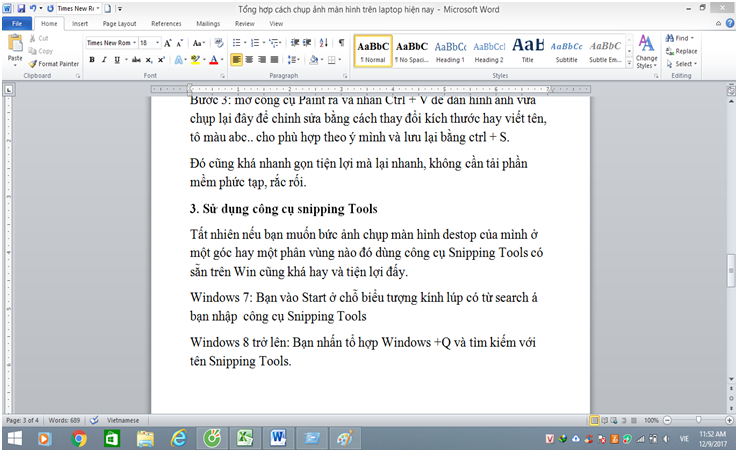Switch to the Page Layout tab
738x452 pixels.
[122, 22]
